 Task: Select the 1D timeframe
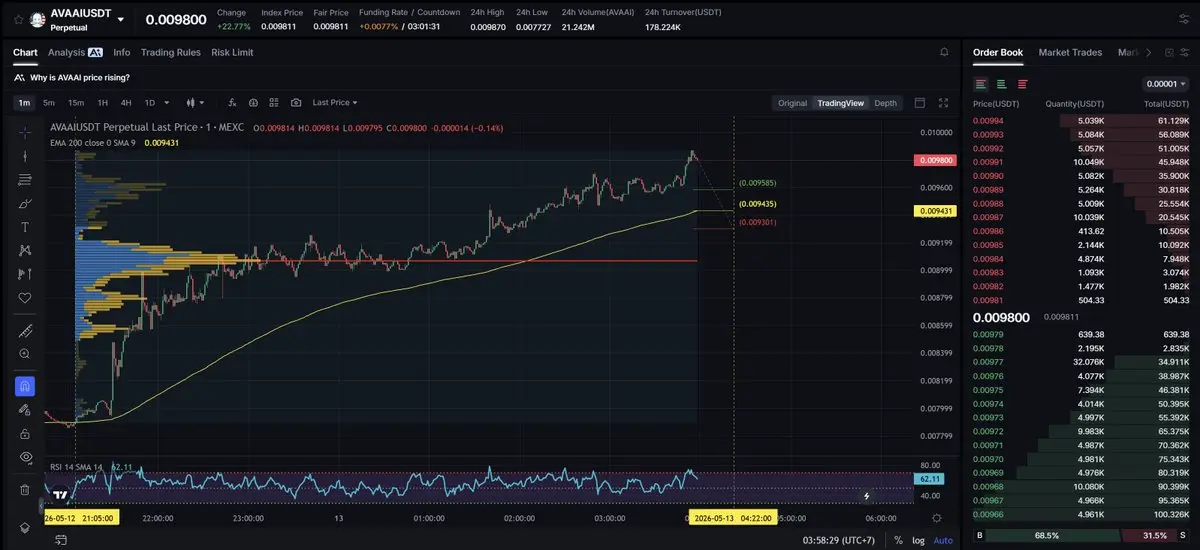point(150,102)
